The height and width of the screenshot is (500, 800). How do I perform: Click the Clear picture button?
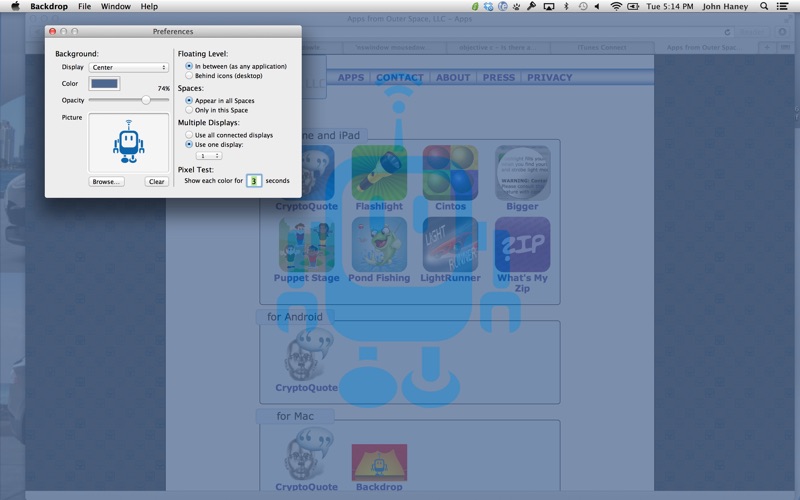(x=157, y=182)
